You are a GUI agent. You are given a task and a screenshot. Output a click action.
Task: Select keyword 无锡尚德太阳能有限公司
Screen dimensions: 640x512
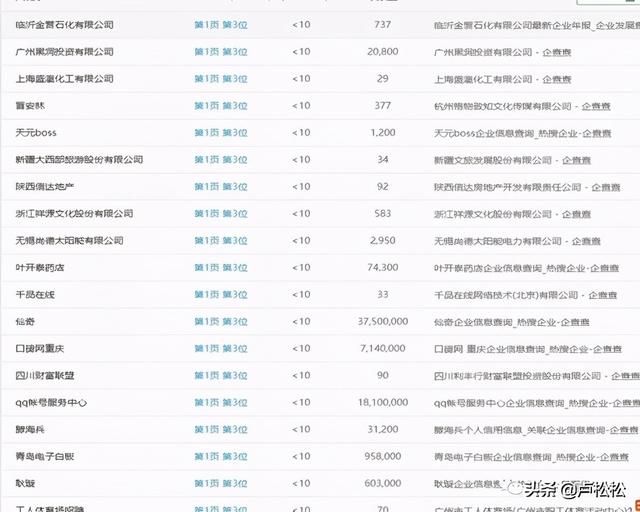pyautogui.click(x=69, y=240)
